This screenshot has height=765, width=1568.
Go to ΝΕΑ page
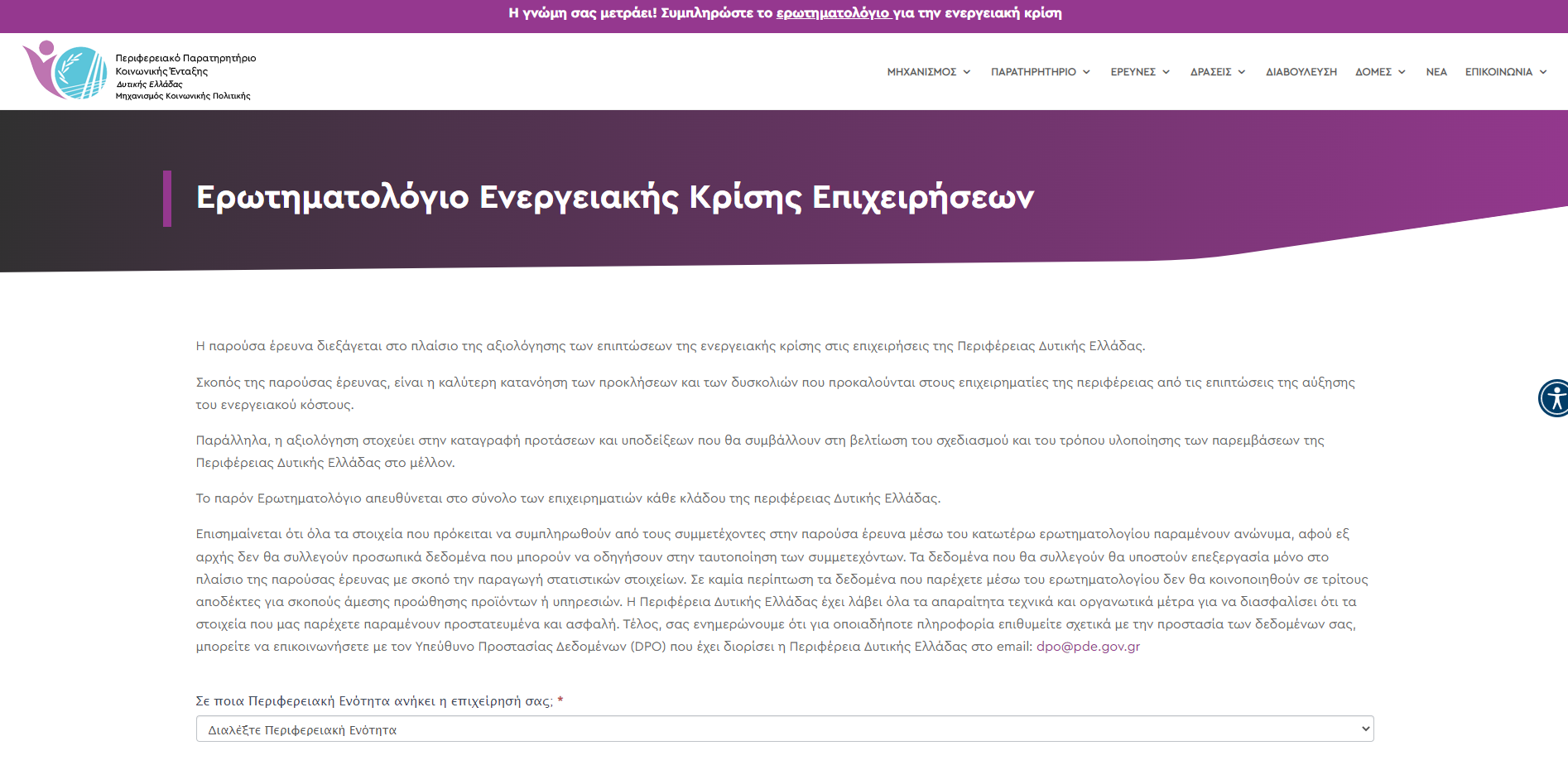(x=1436, y=72)
